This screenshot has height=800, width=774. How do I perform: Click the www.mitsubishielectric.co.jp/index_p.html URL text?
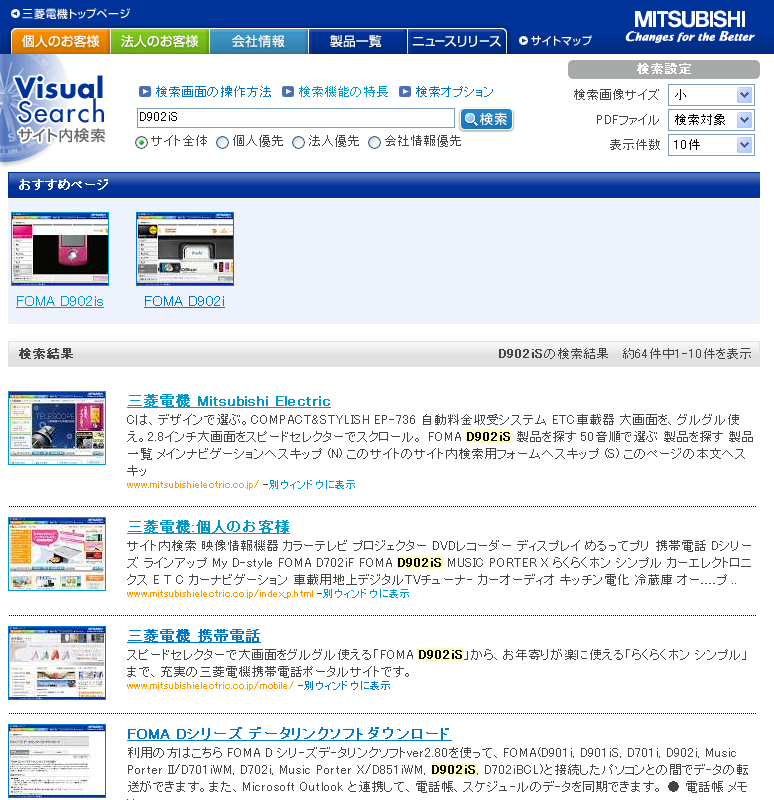tap(220, 594)
